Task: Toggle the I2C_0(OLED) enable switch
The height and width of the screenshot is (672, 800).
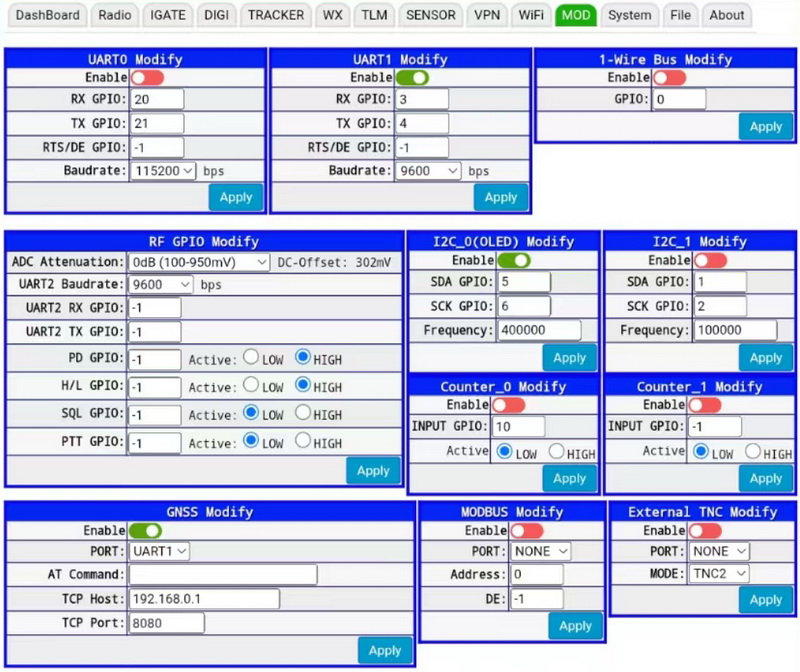Action: click(514, 260)
